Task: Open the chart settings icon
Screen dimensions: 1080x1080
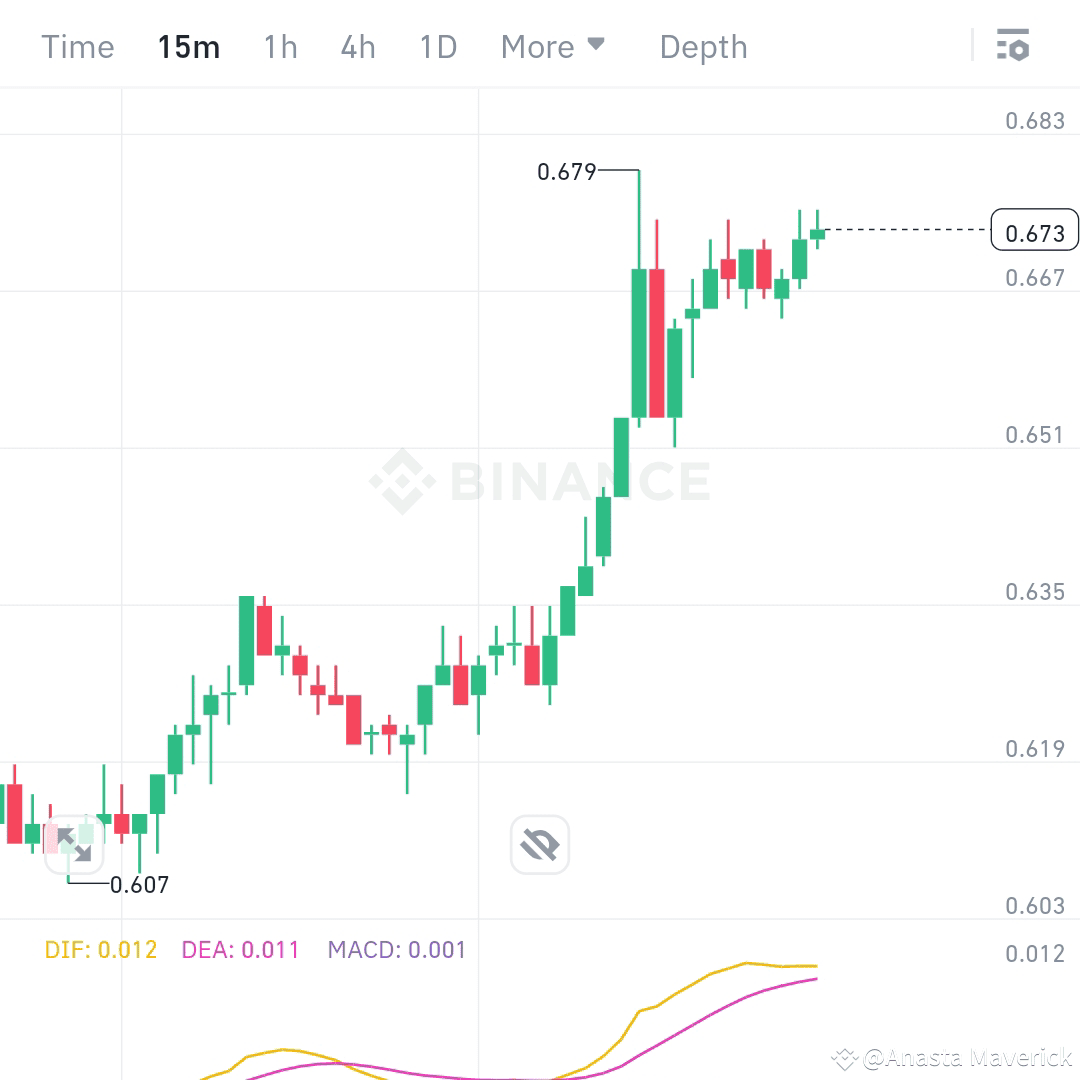Action: click(1013, 45)
